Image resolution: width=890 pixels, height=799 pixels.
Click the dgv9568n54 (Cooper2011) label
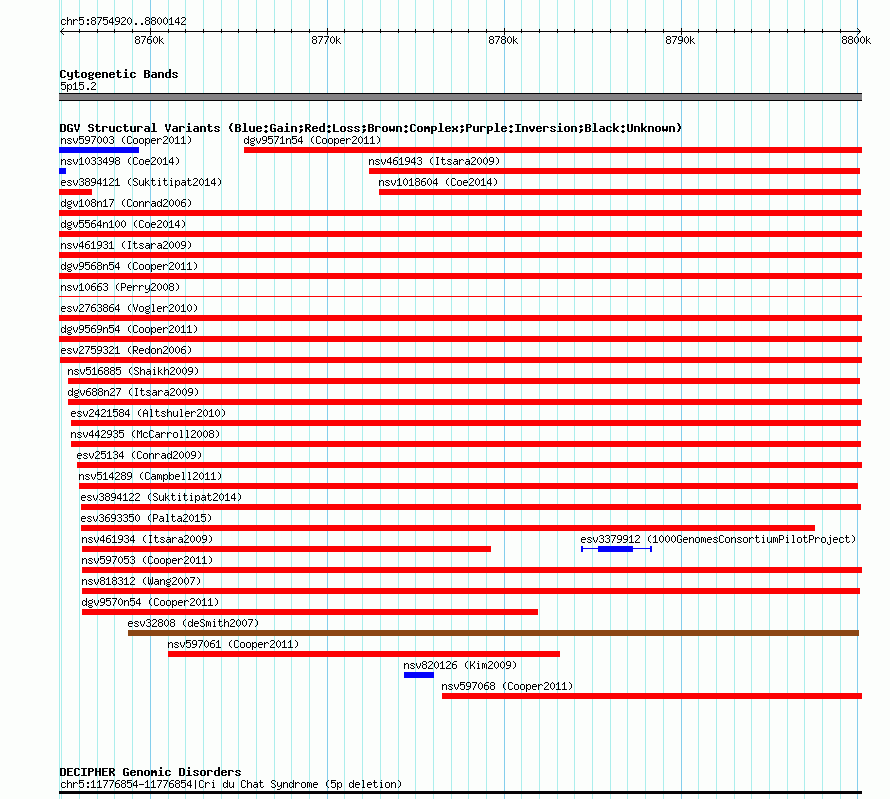coord(129,266)
